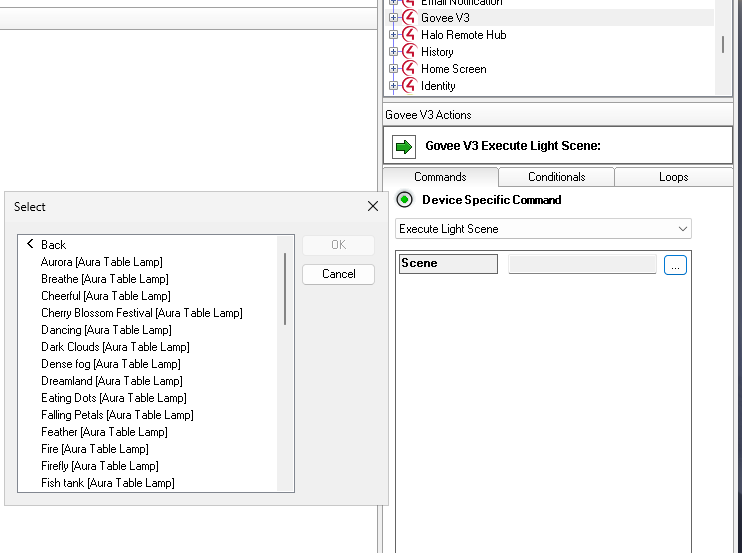Select the Device Specific Command radio button
The height and width of the screenshot is (553, 742).
coord(404,200)
